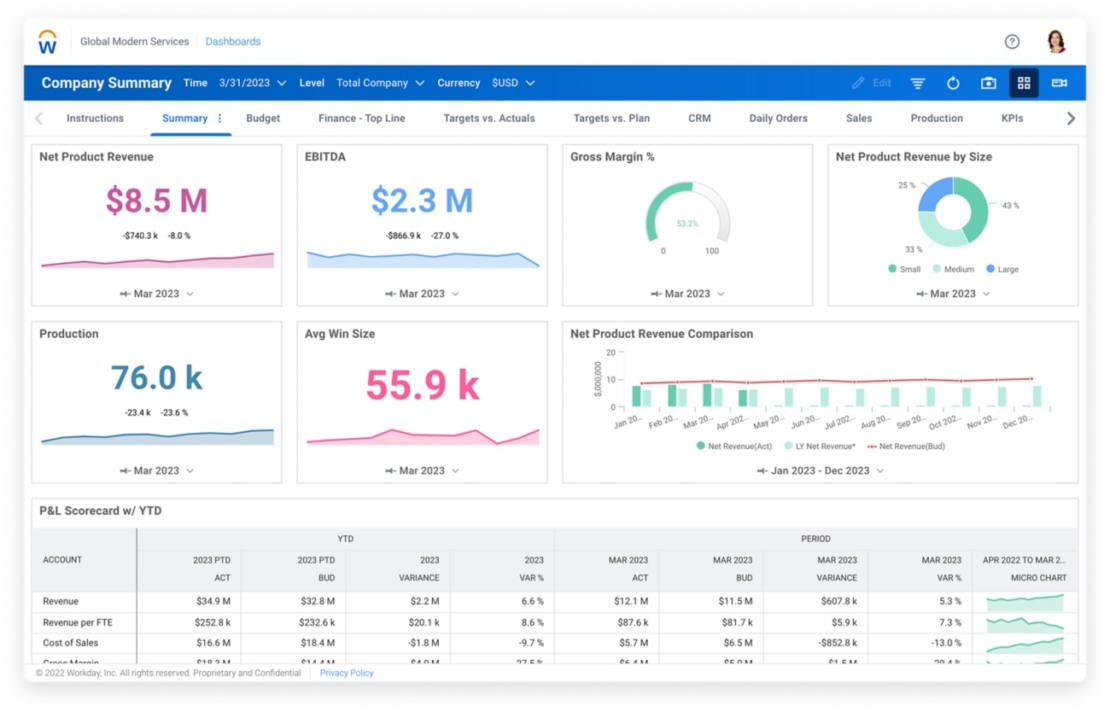
Task: Expand the Currency $USD dropdown
Action: (x=512, y=83)
